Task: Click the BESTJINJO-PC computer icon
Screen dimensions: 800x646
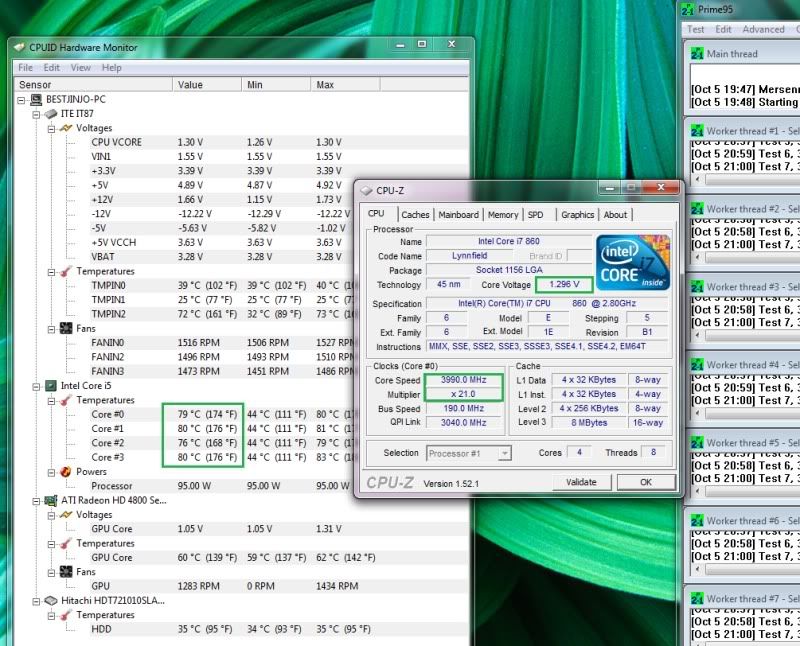Action: pyautogui.click(x=37, y=100)
